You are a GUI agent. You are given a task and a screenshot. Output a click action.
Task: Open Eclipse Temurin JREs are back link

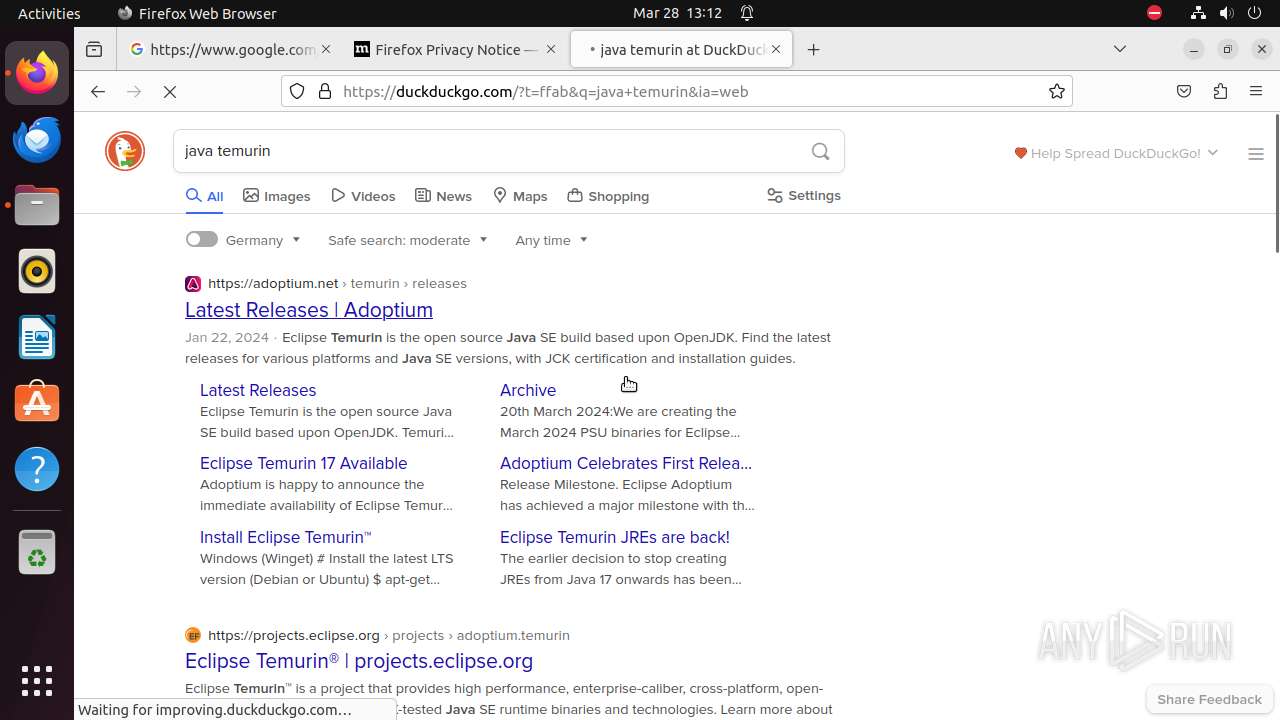615,537
